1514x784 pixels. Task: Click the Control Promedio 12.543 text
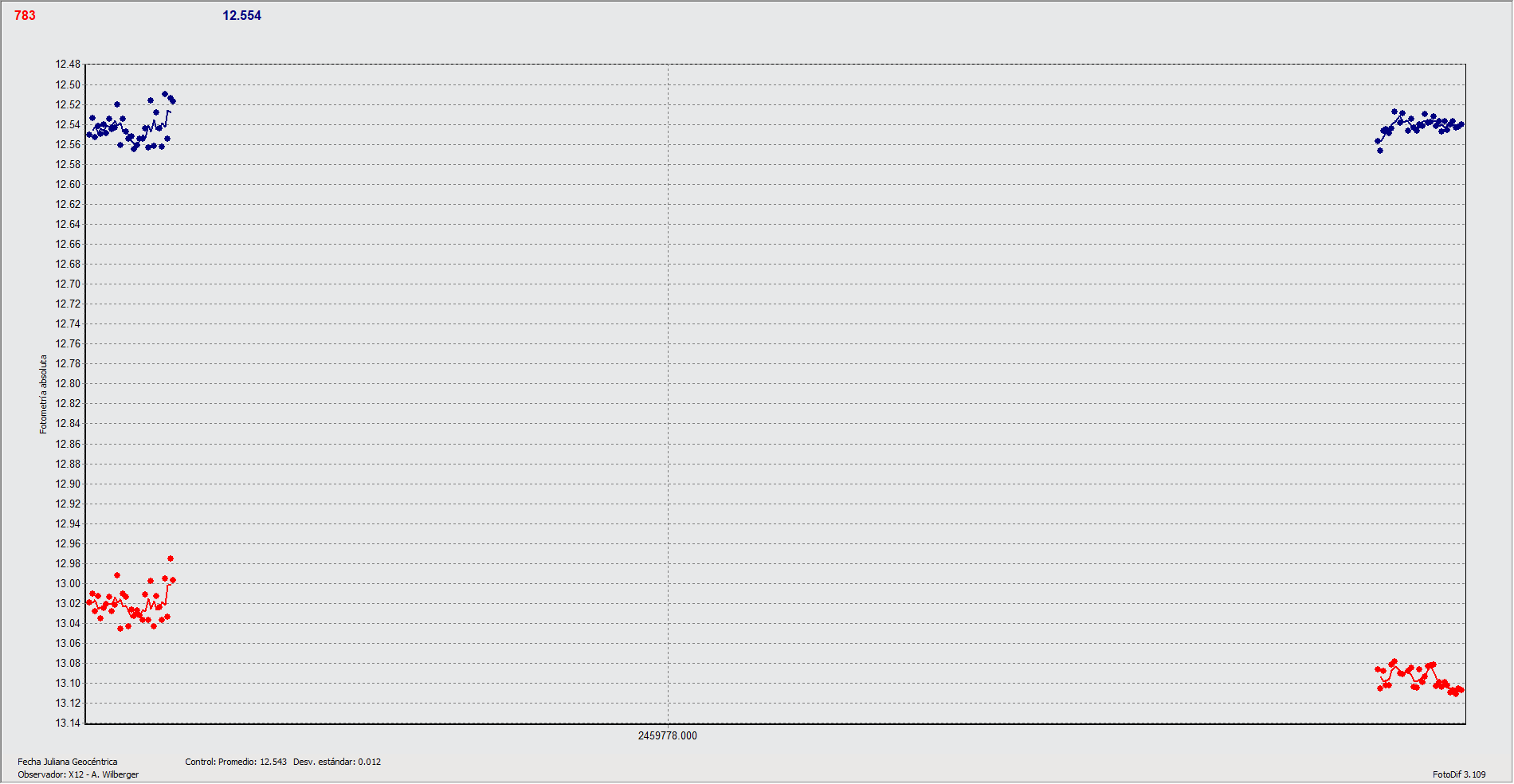[236, 762]
